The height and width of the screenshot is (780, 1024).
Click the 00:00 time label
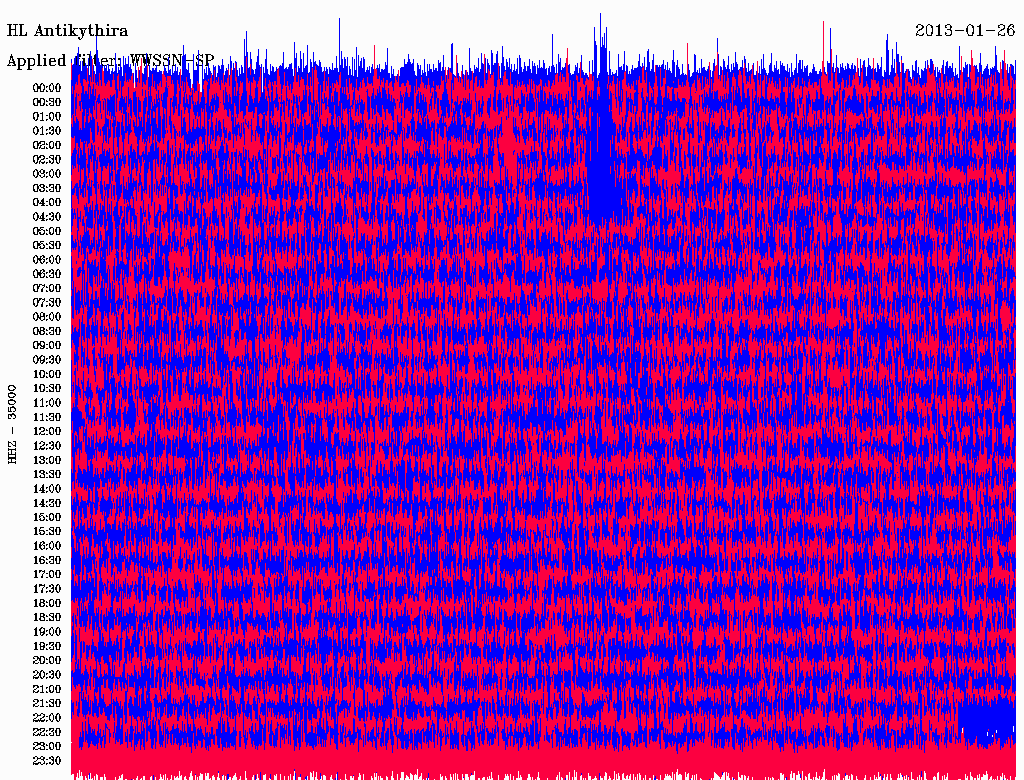coord(47,88)
